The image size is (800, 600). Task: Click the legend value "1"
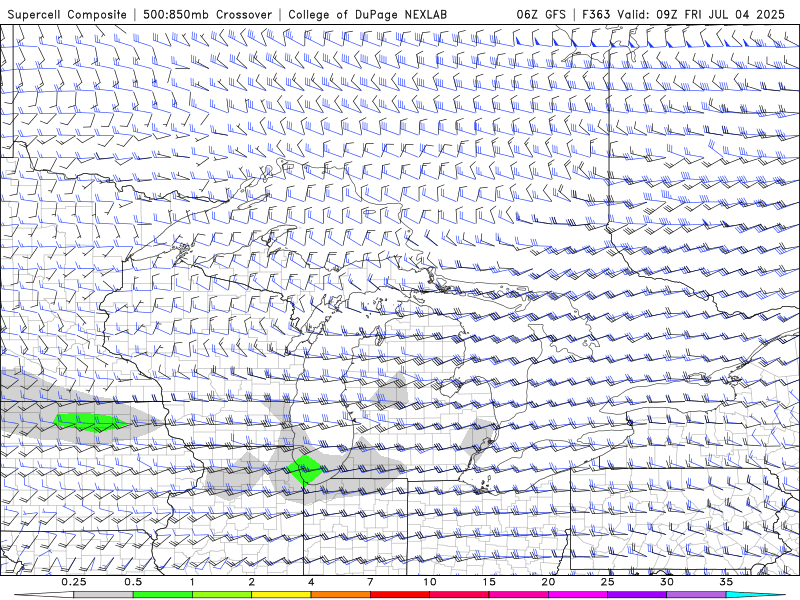pos(192,582)
